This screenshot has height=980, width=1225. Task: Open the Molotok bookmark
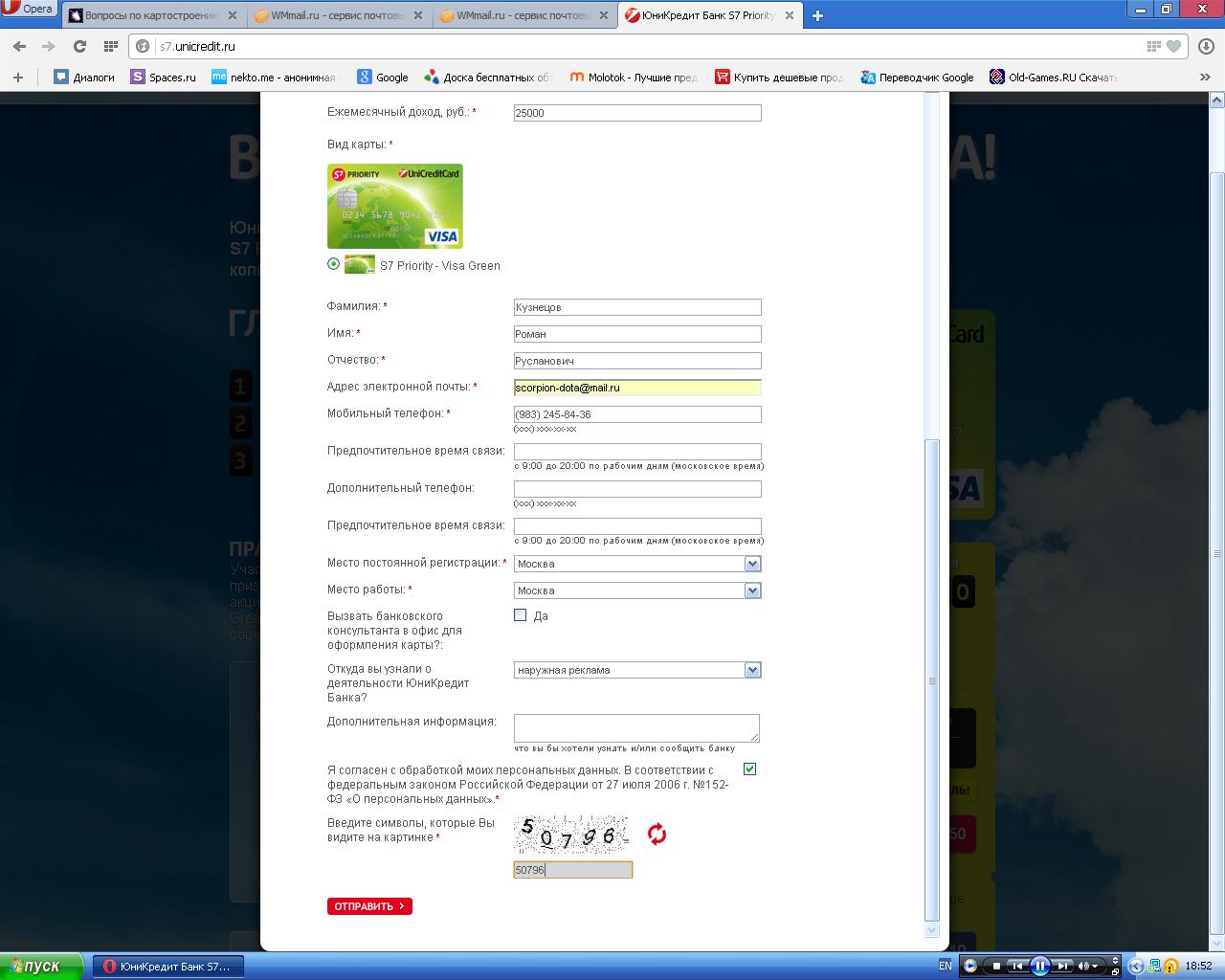pos(634,78)
